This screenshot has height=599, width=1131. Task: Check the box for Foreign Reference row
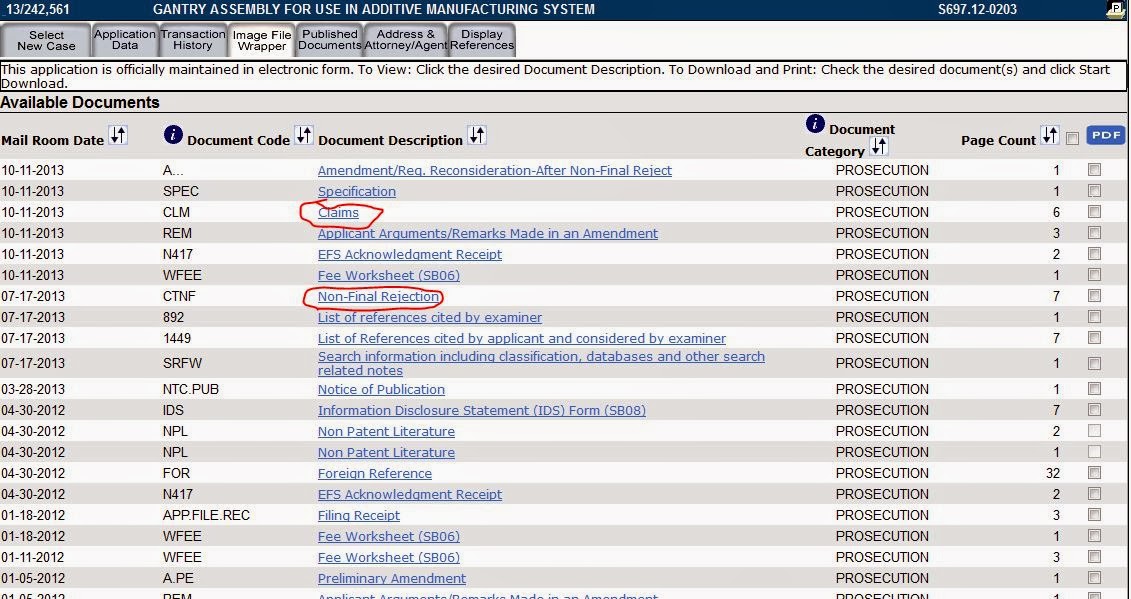tap(1094, 473)
